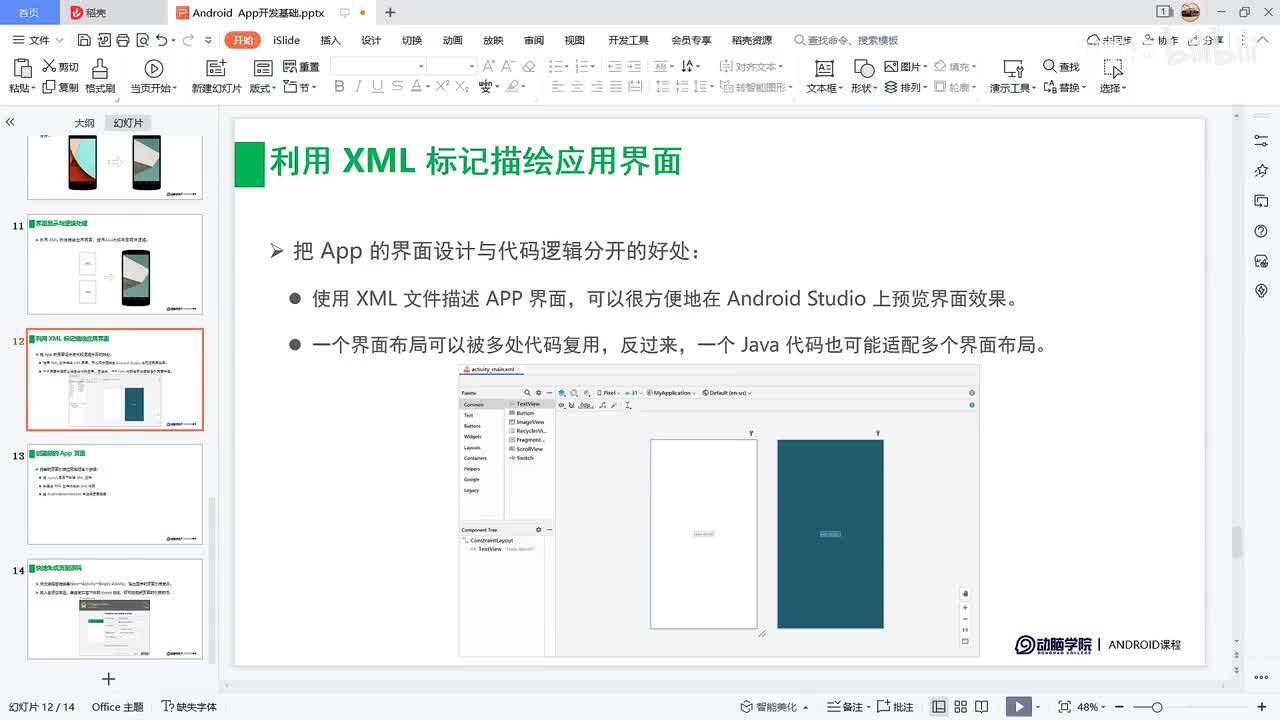1280x720 pixels.
Task: Toggle Superscript X² formatting
Action: point(442,87)
